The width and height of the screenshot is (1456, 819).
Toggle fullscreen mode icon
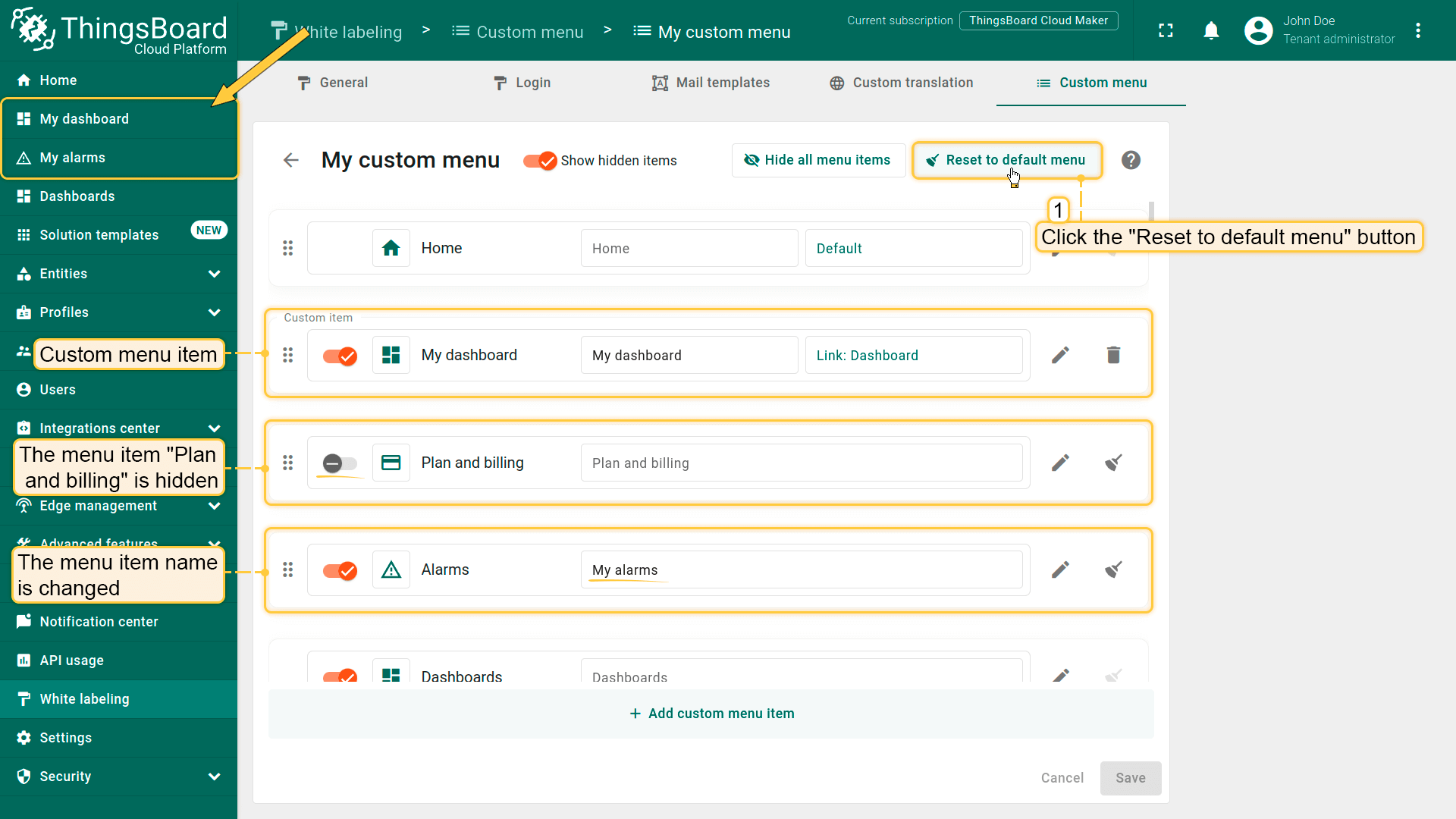tap(1166, 31)
